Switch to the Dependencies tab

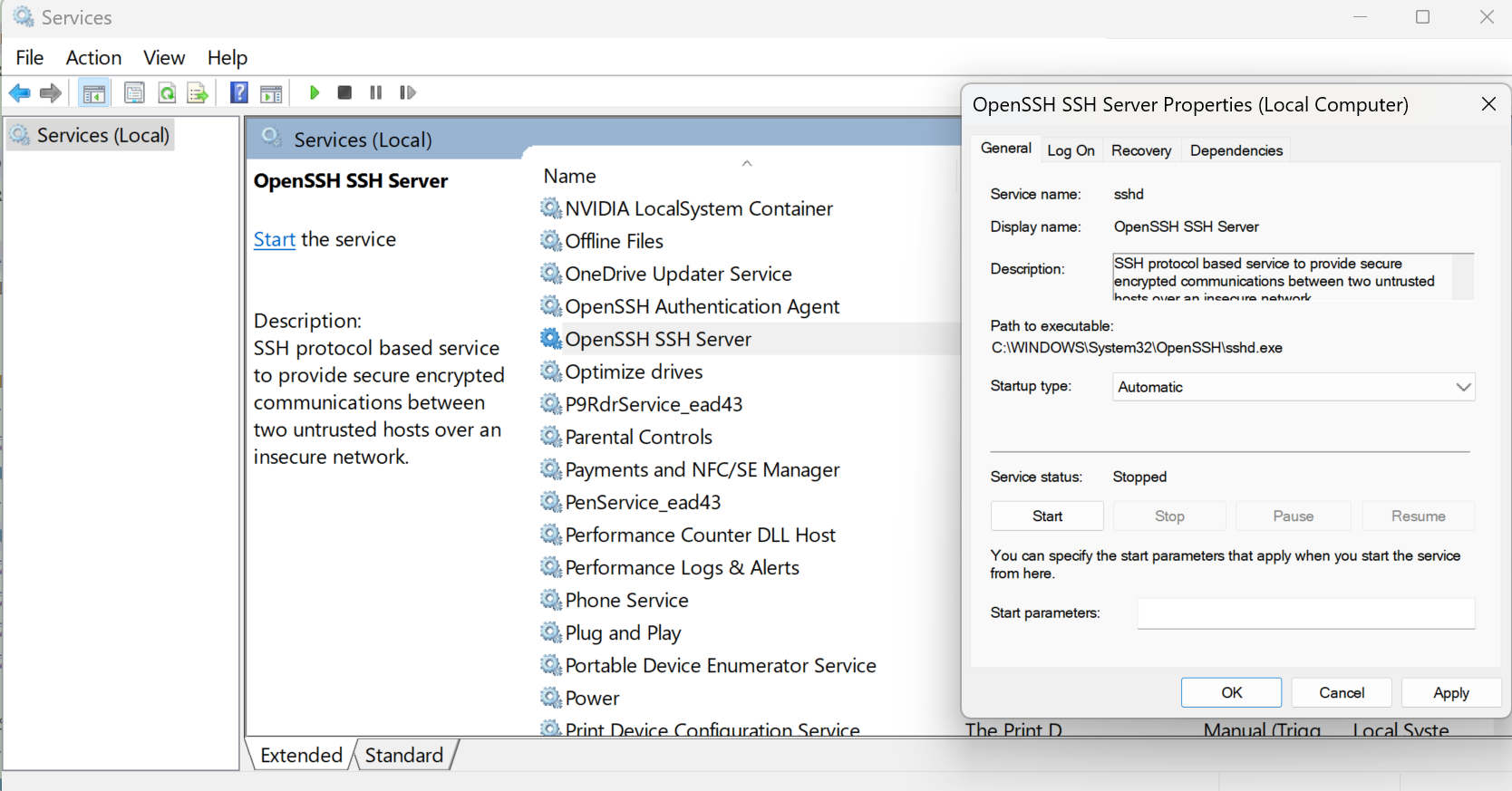point(1236,150)
